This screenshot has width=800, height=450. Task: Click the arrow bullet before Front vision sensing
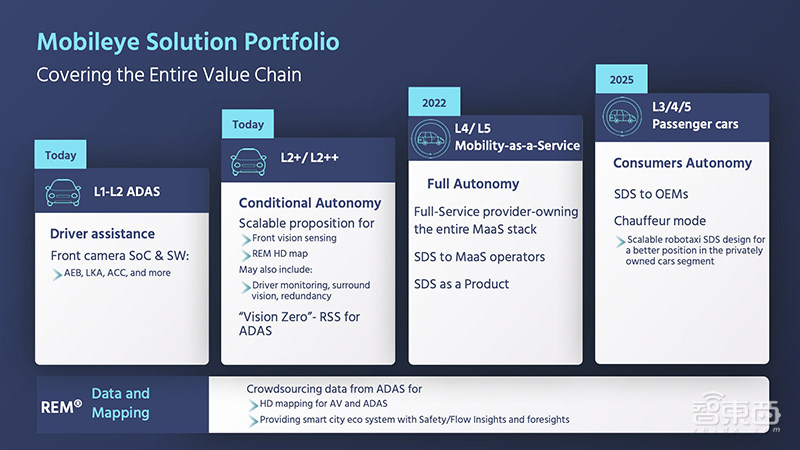pyautogui.click(x=246, y=239)
